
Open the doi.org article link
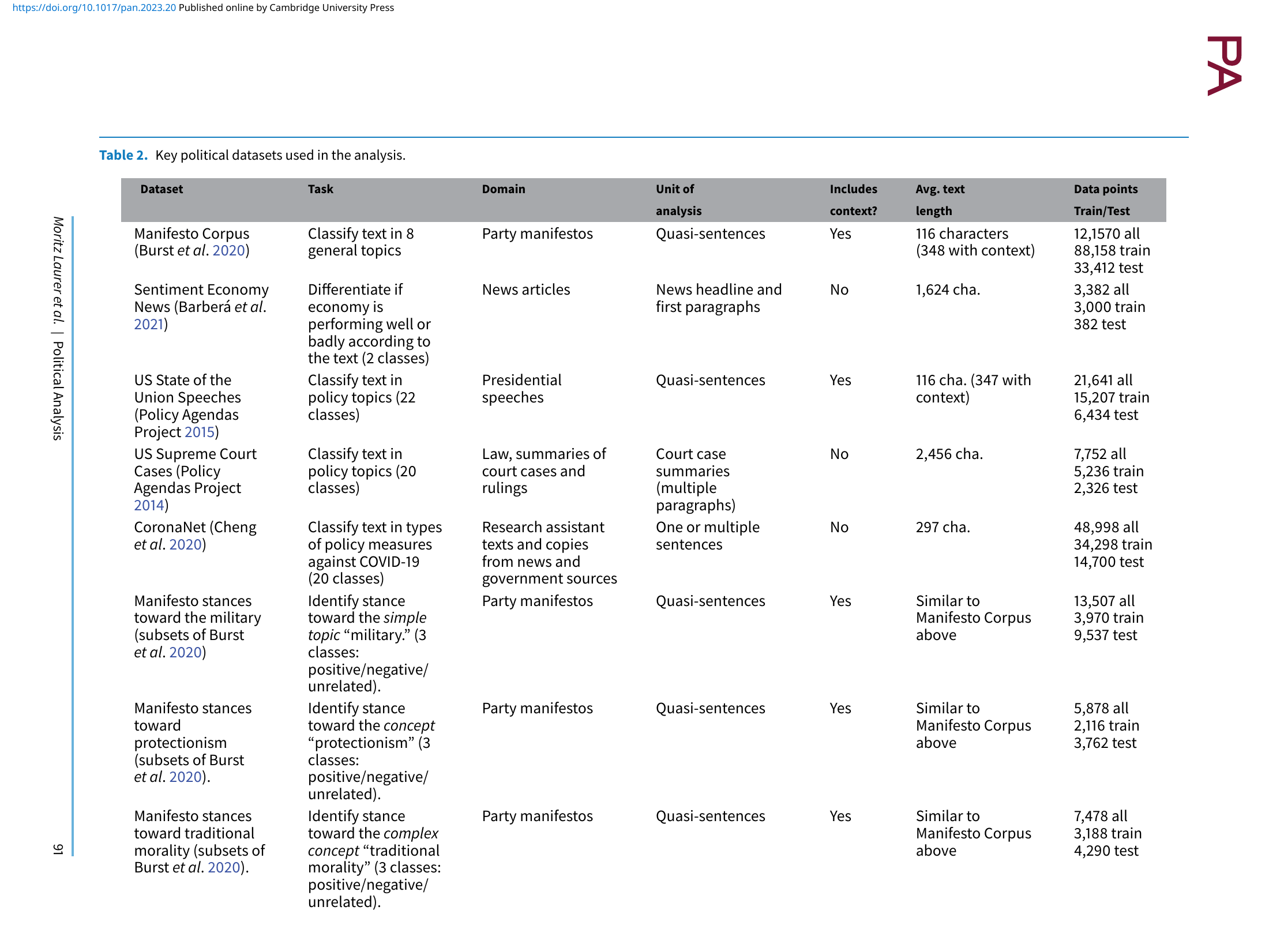(94, 7)
